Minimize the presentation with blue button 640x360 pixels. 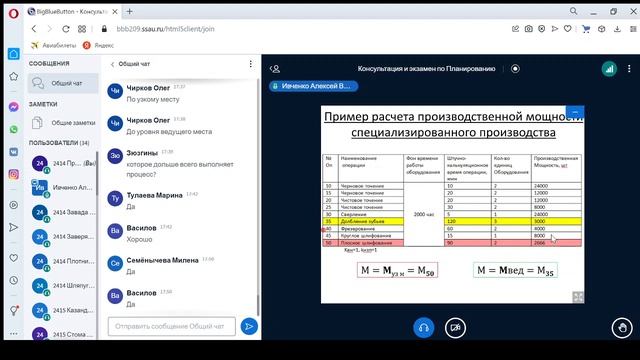pyautogui.click(x=575, y=112)
